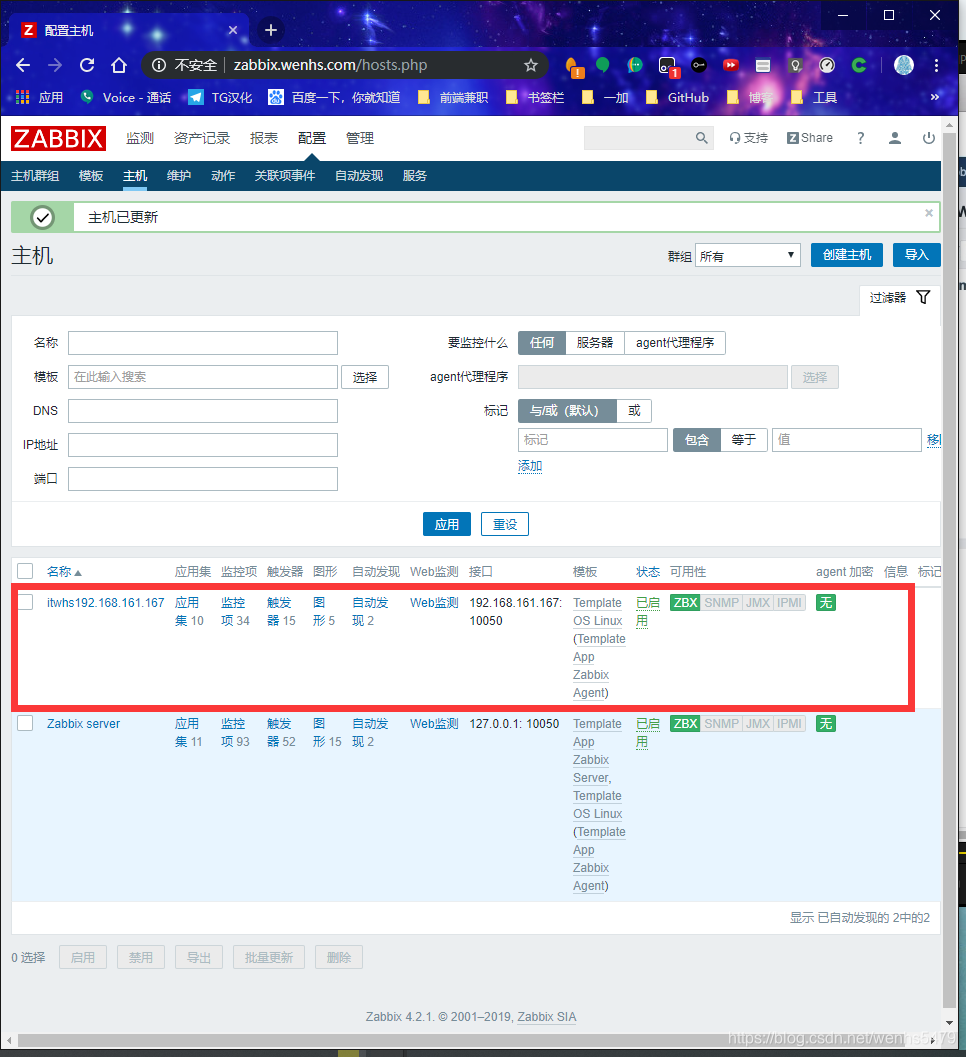Open the new tab plus button
This screenshot has height=1057, width=966.
coord(271,30)
